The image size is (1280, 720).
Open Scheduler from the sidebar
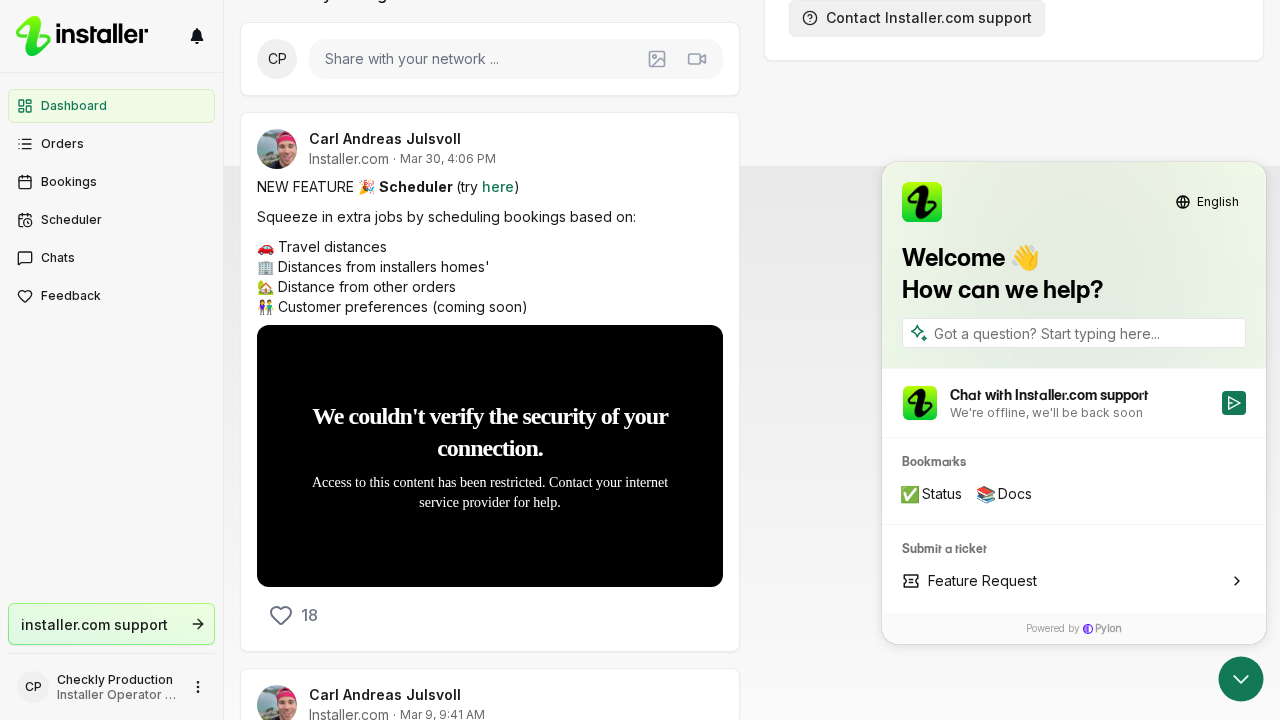pos(111,220)
